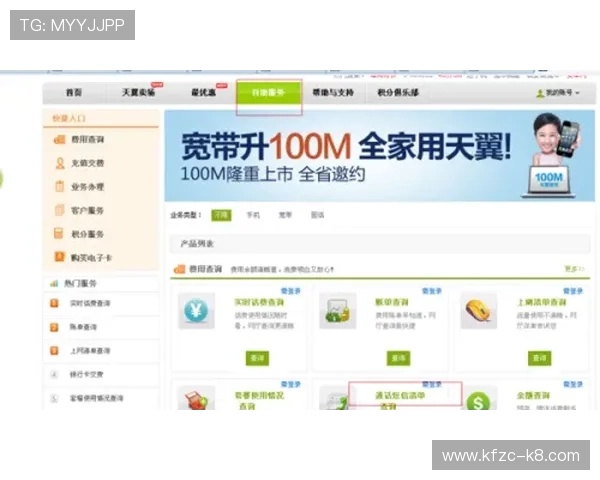Image resolution: width=600 pixels, height=480 pixels.
Task: Click the 需登录 tag on the 实时话费查询 card
Action: (291, 291)
